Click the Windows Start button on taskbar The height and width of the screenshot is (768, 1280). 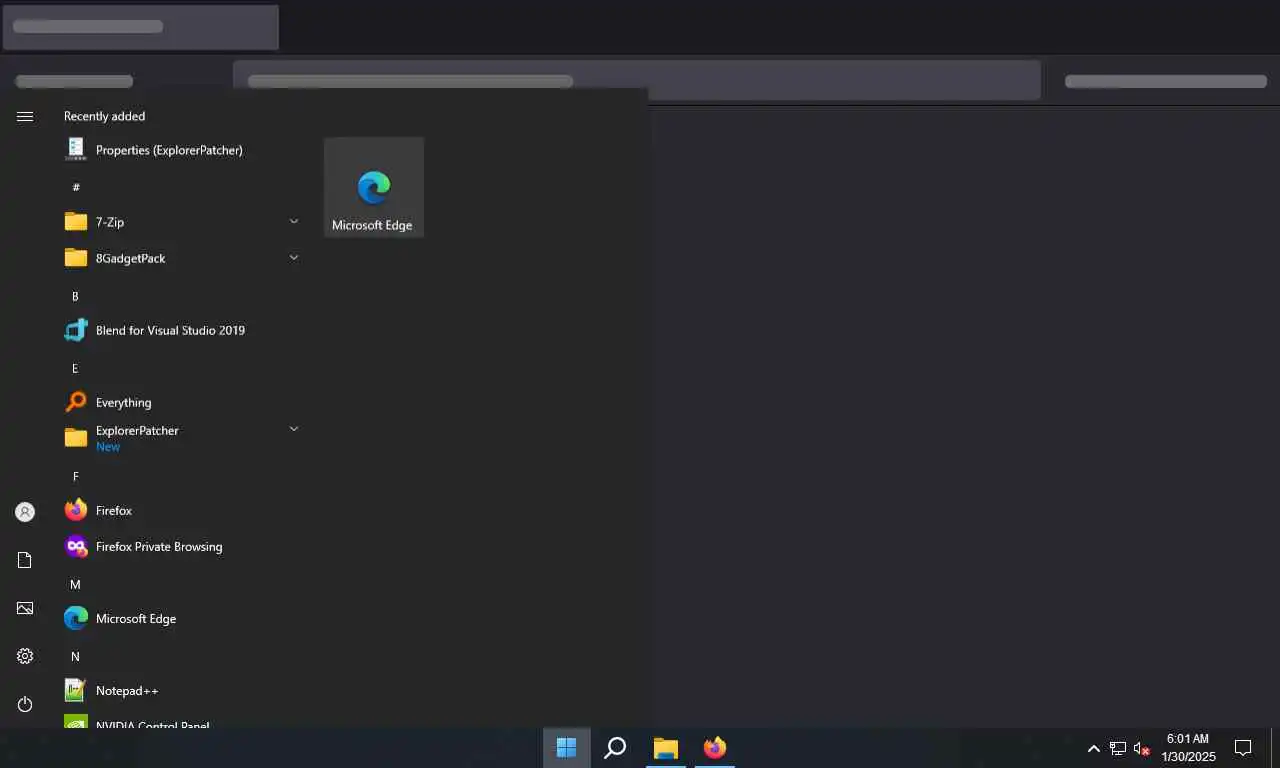pos(566,748)
